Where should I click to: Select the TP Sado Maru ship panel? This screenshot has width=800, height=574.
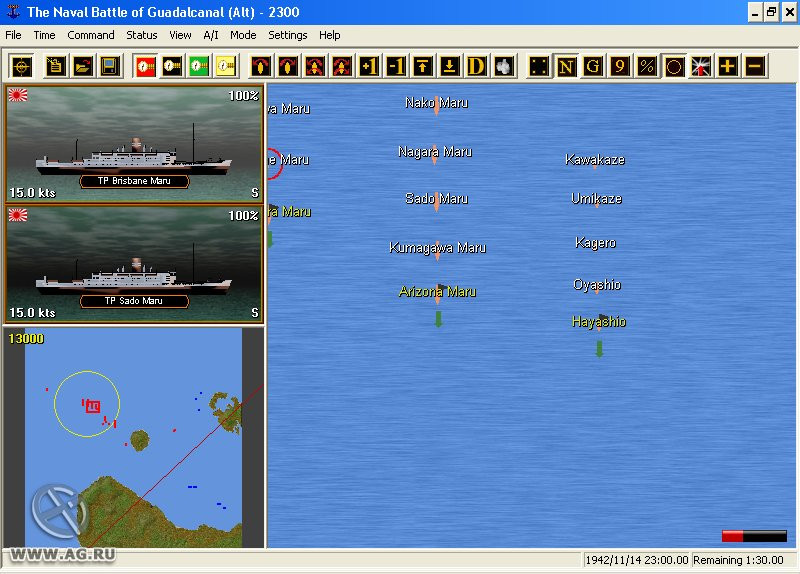pyautogui.click(x=134, y=264)
